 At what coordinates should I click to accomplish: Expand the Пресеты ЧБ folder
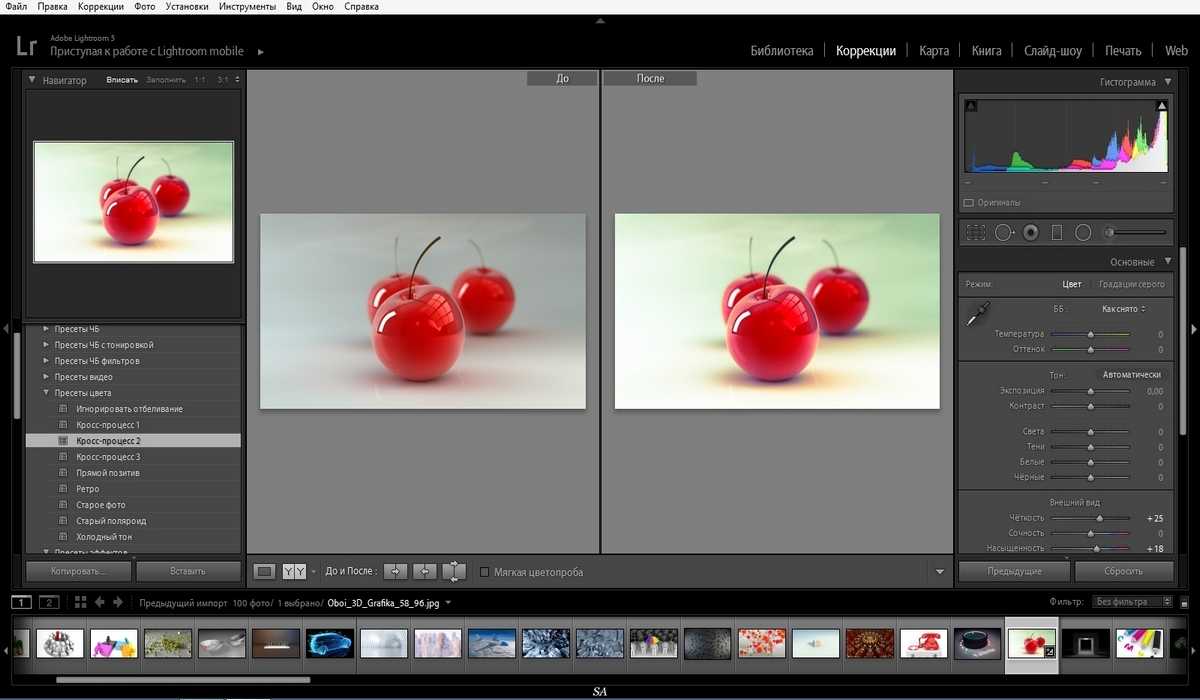(x=46, y=329)
